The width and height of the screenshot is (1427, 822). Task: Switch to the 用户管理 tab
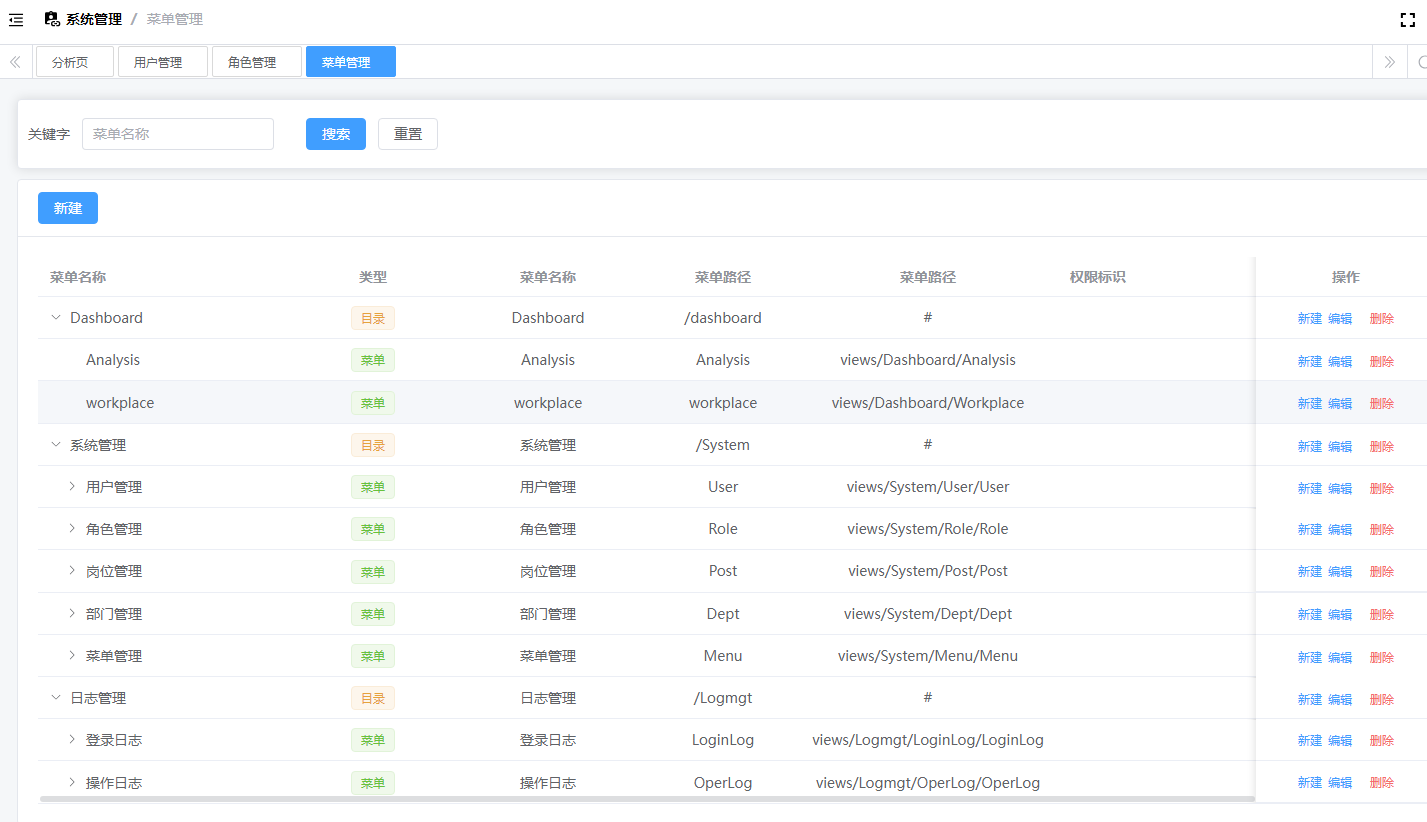tap(163, 62)
